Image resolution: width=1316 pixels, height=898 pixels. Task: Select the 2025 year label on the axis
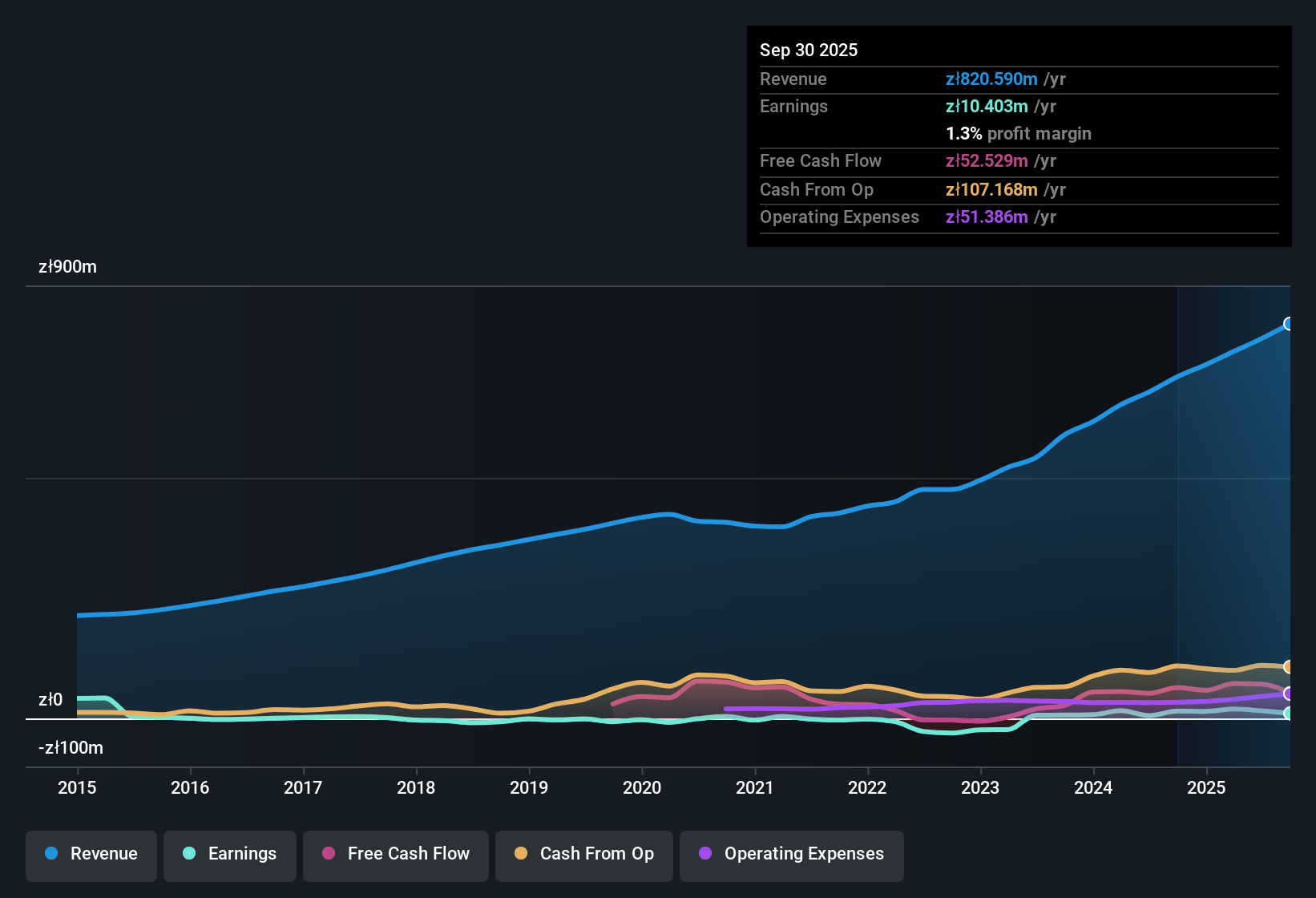(x=1207, y=788)
